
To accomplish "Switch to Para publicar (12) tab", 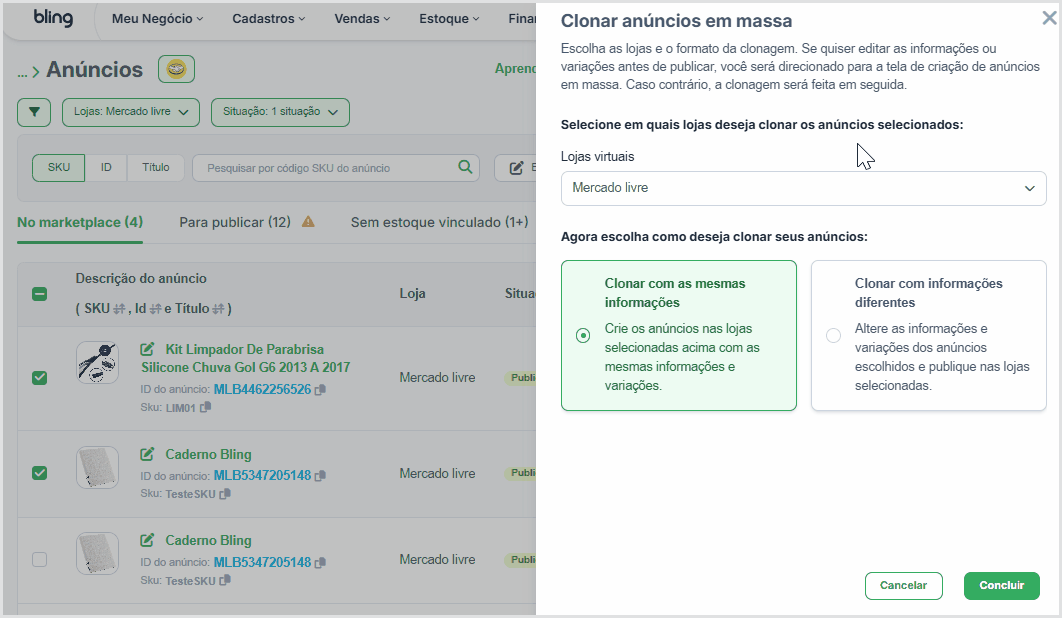I will [x=235, y=222].
